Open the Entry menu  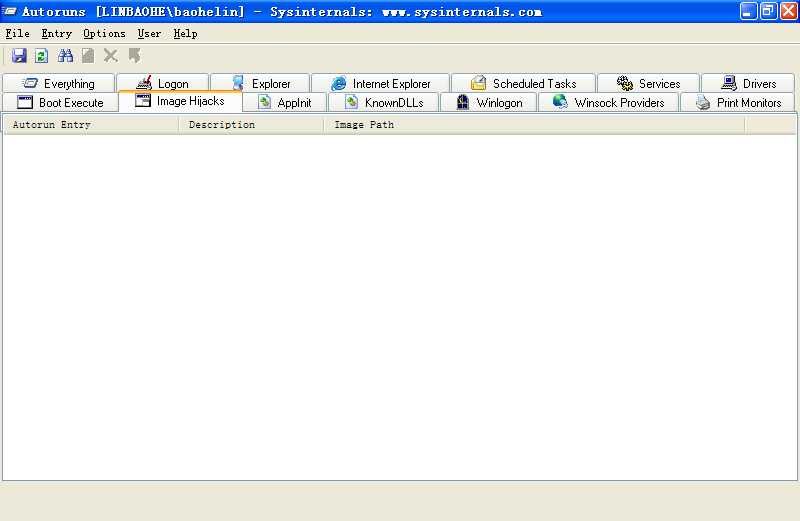57,34
